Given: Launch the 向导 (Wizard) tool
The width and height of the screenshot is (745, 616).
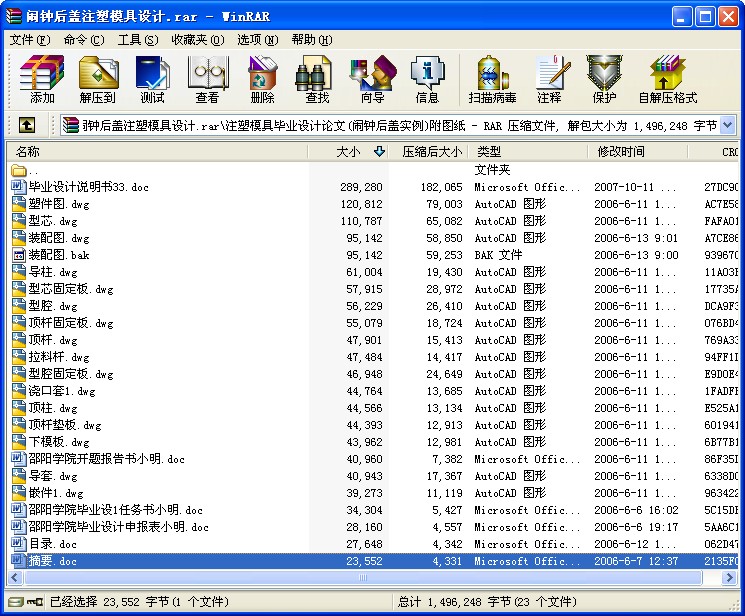Looking at the screenshot, I should [372, 79].
